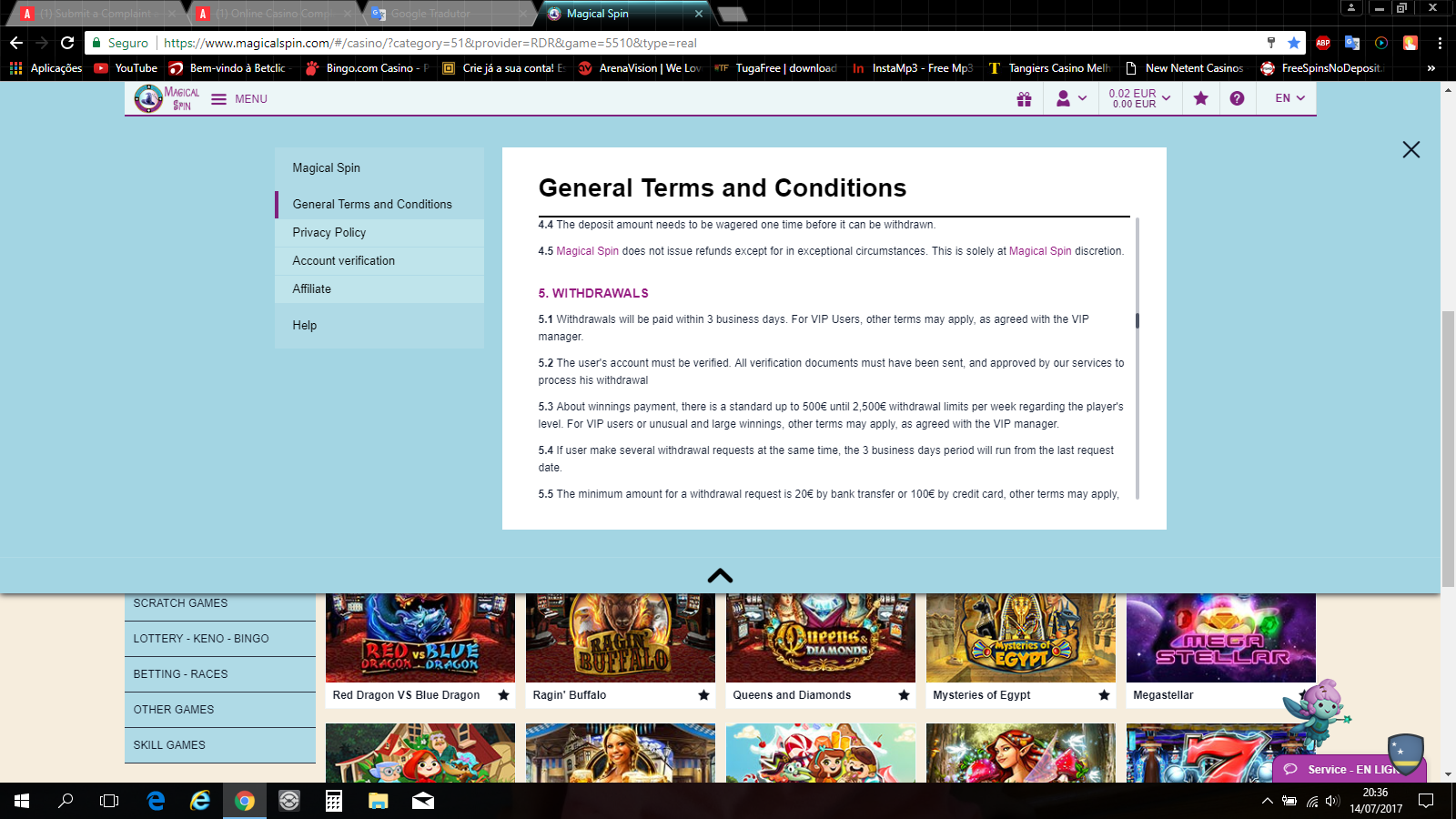Open the hamburger MENU icon
The height and width of the screenshot is (819, 1456).
(x=218, y=99)
